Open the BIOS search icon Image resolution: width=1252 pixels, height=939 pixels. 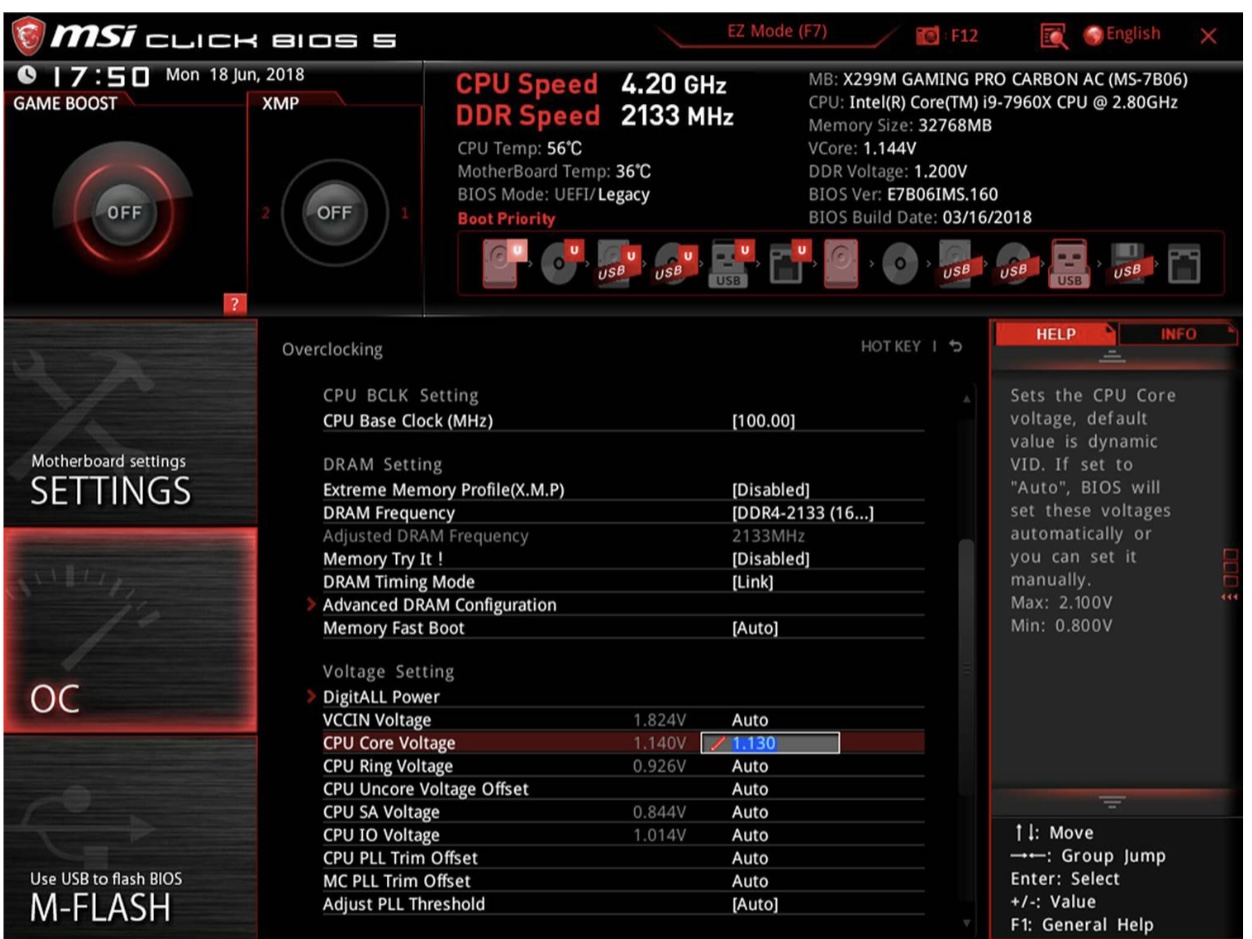pos(1054,36)
